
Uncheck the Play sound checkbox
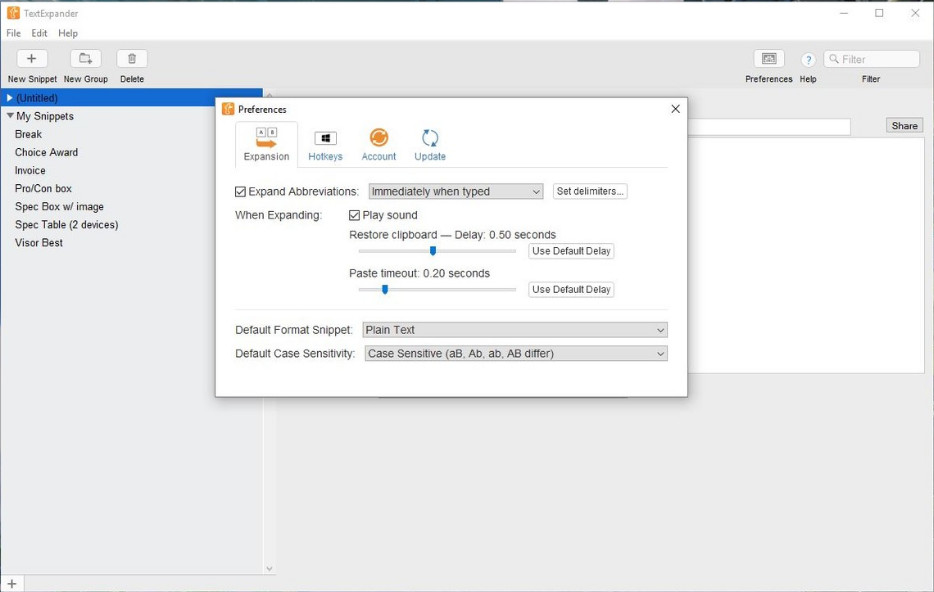click(354, 215)
